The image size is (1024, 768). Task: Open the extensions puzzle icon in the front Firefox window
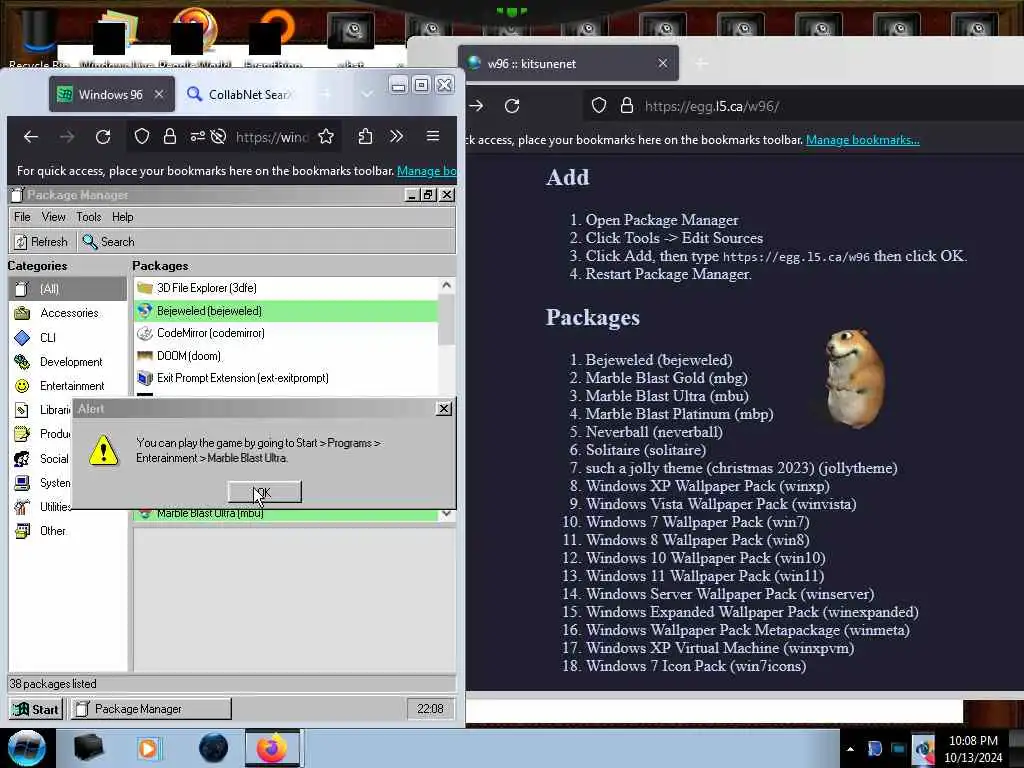[x=365, y=136]
